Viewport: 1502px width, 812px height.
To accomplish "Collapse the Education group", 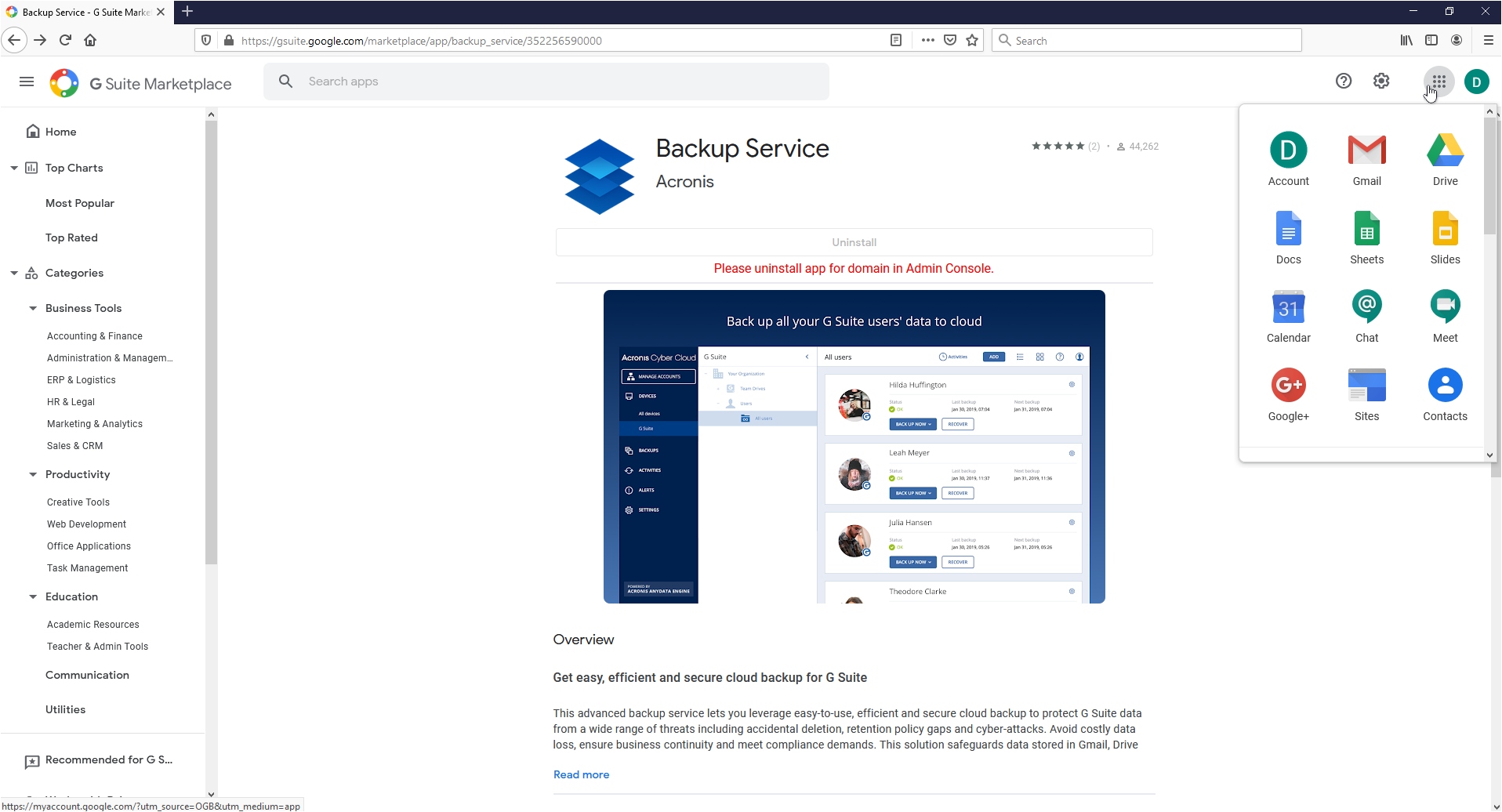I will (x=33, y=596).
